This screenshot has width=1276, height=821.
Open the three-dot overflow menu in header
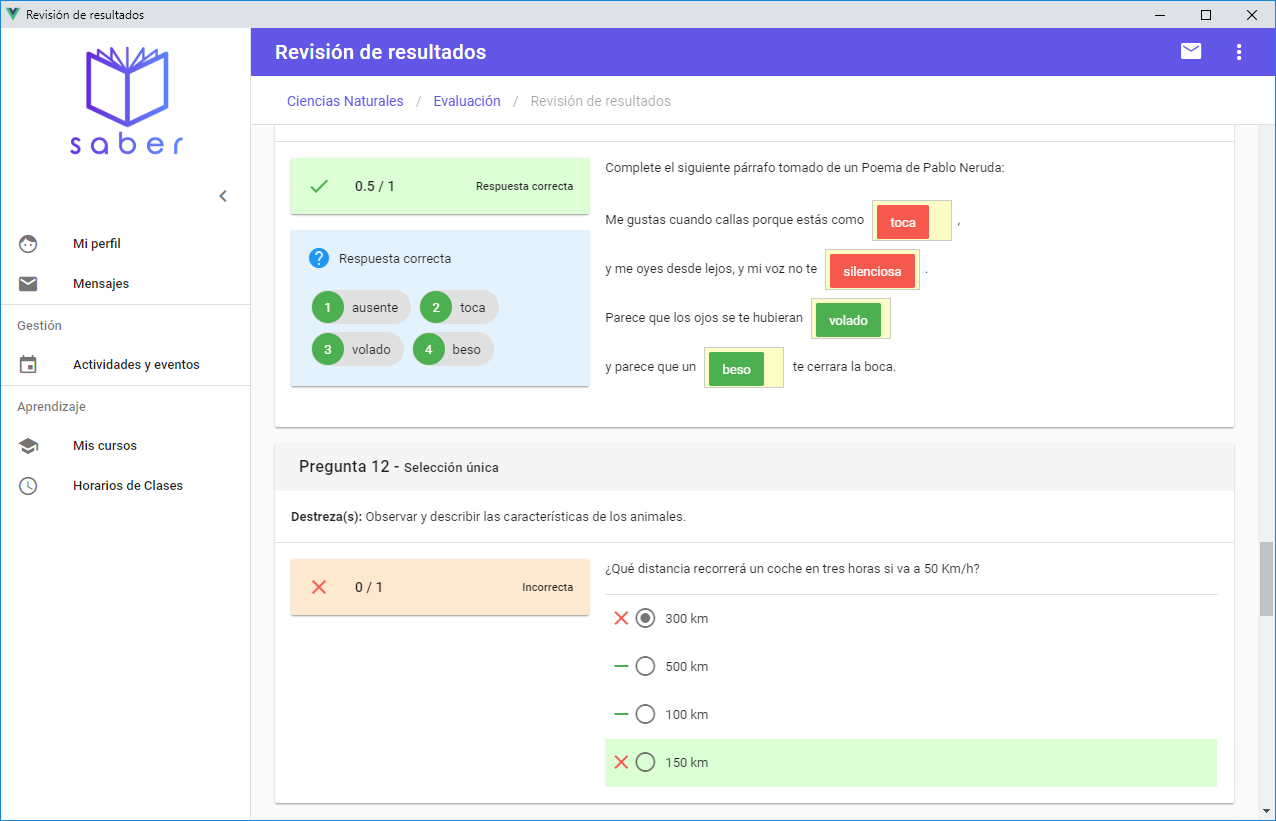click(1239, 51)
